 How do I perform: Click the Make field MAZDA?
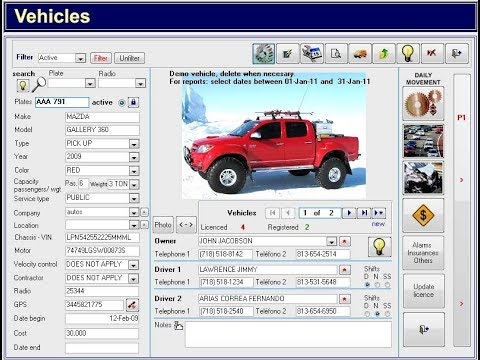point(102,117)
